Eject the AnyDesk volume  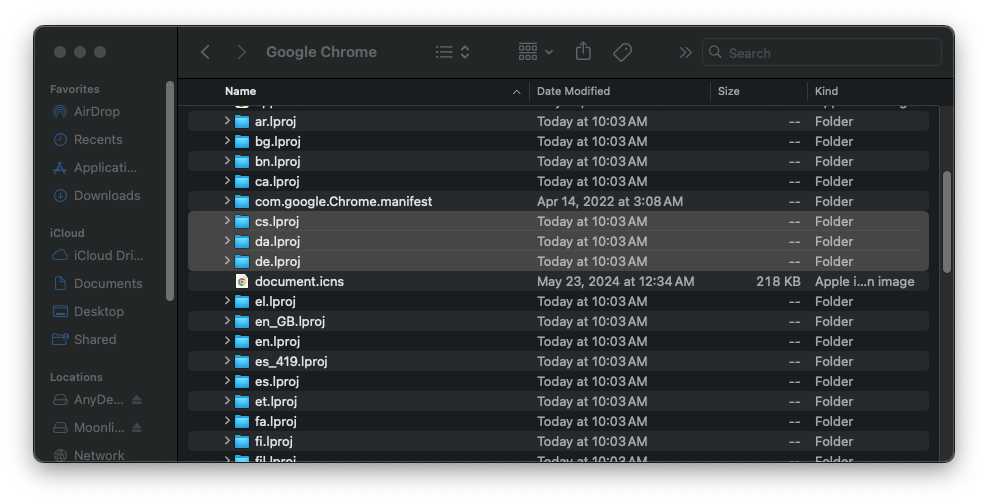[137, 399]
